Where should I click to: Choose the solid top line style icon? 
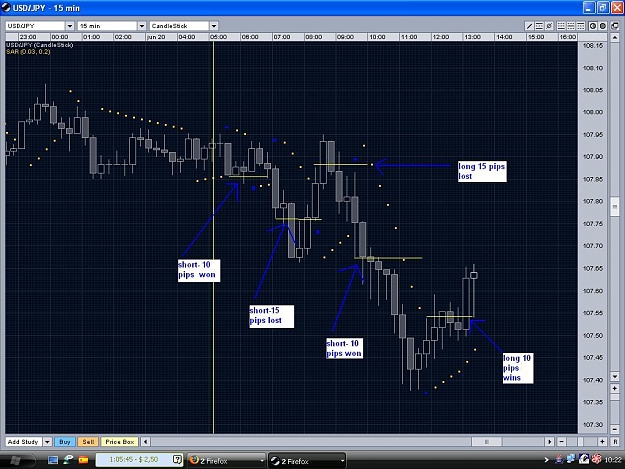tap(581, 26)
